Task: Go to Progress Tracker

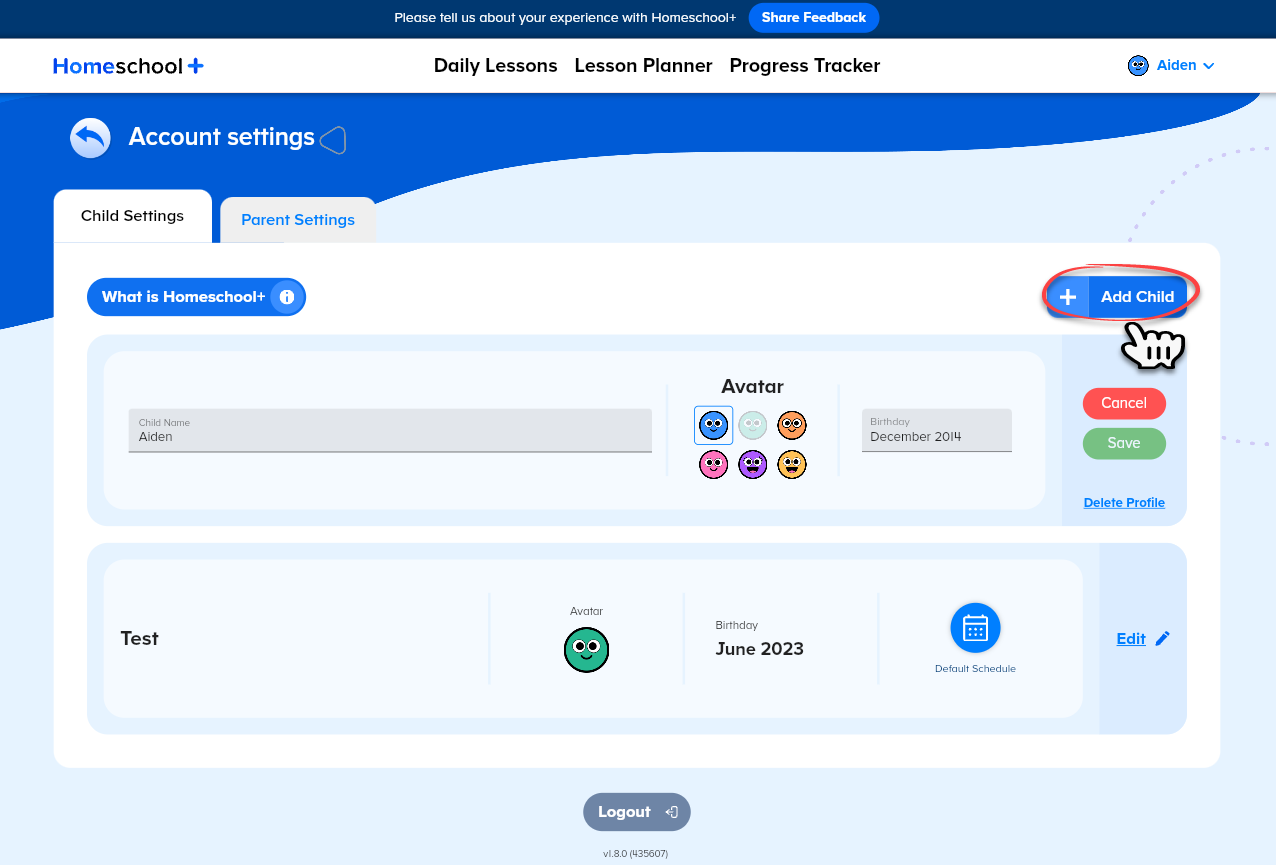Action: tap(805, 66)
